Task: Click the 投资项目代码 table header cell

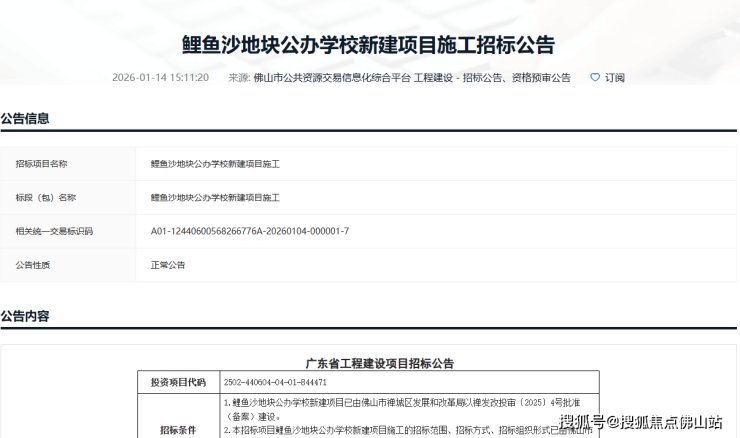Action: (178, 382)
